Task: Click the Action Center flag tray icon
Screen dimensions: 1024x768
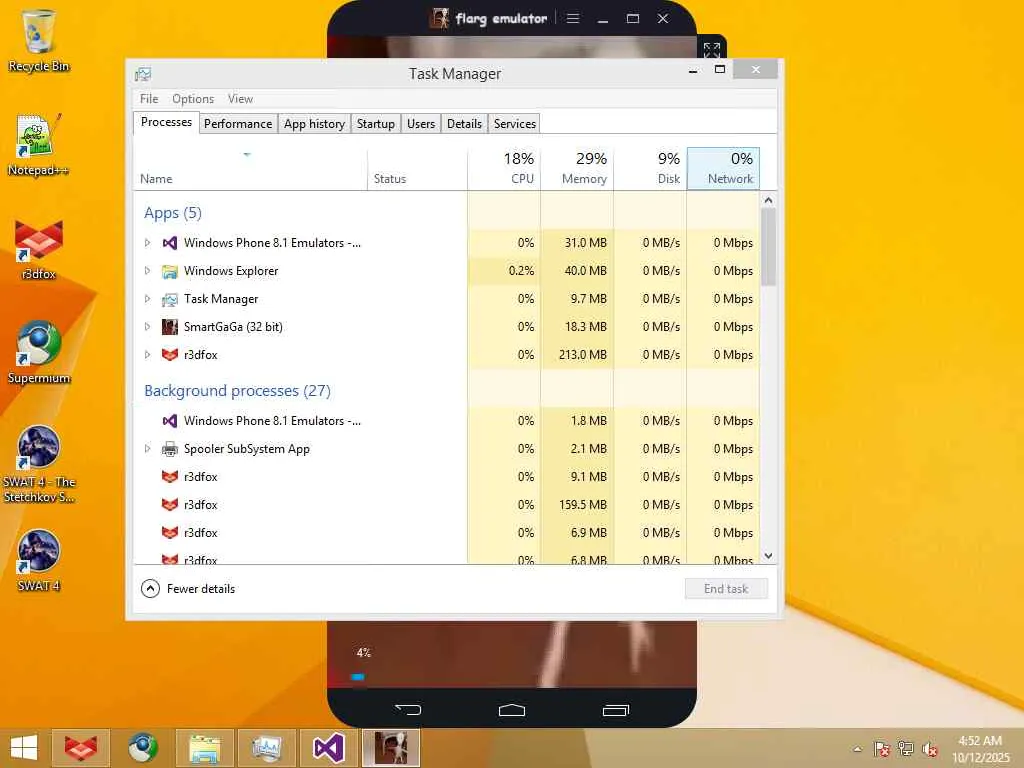Action: coord(881,748)
